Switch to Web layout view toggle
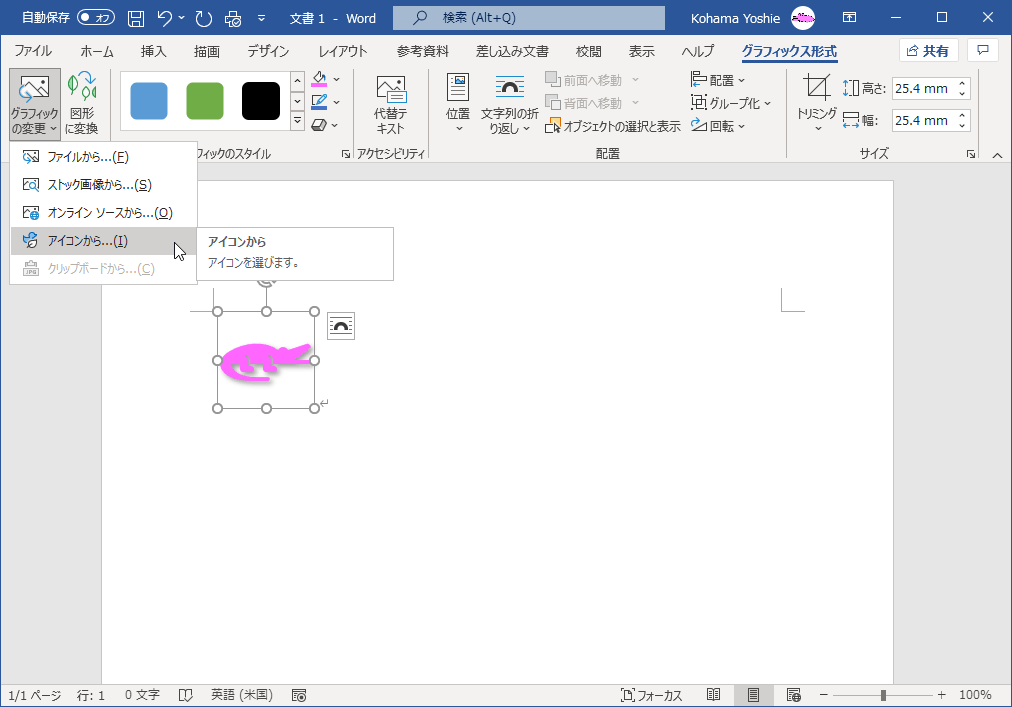 click(793, 694)
